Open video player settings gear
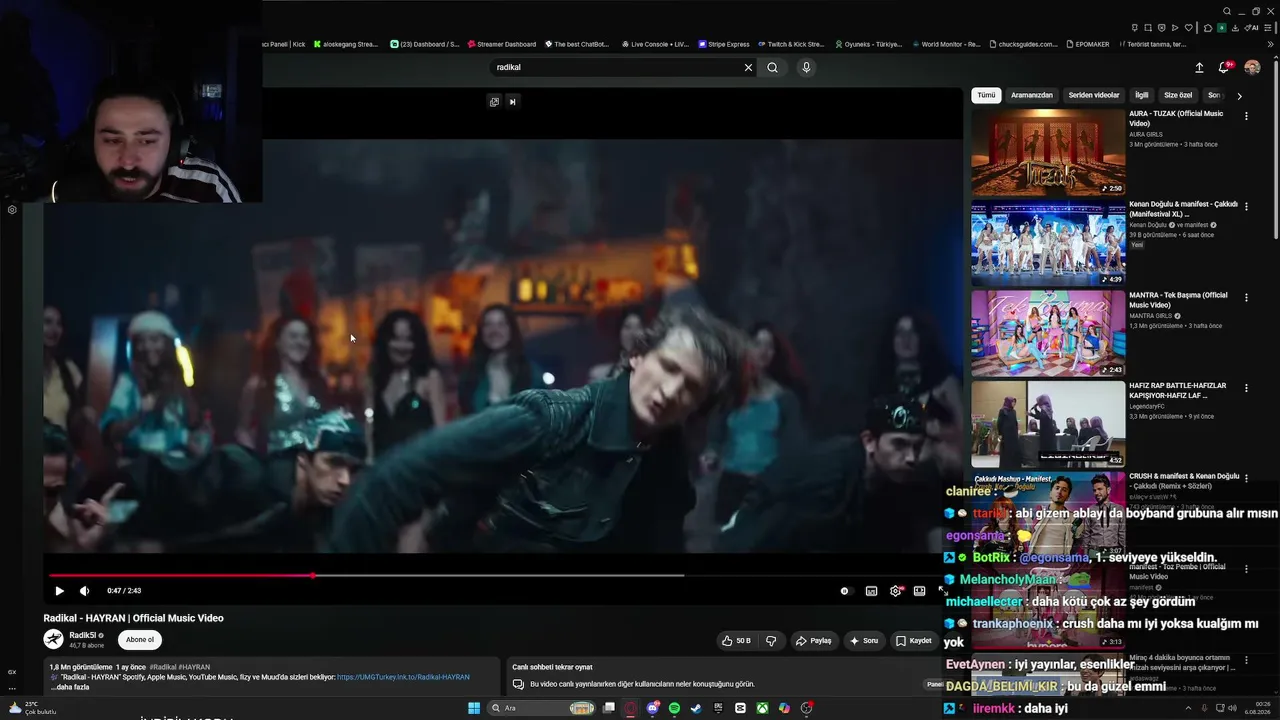The image size is (1280, 720). pos(895,591)
